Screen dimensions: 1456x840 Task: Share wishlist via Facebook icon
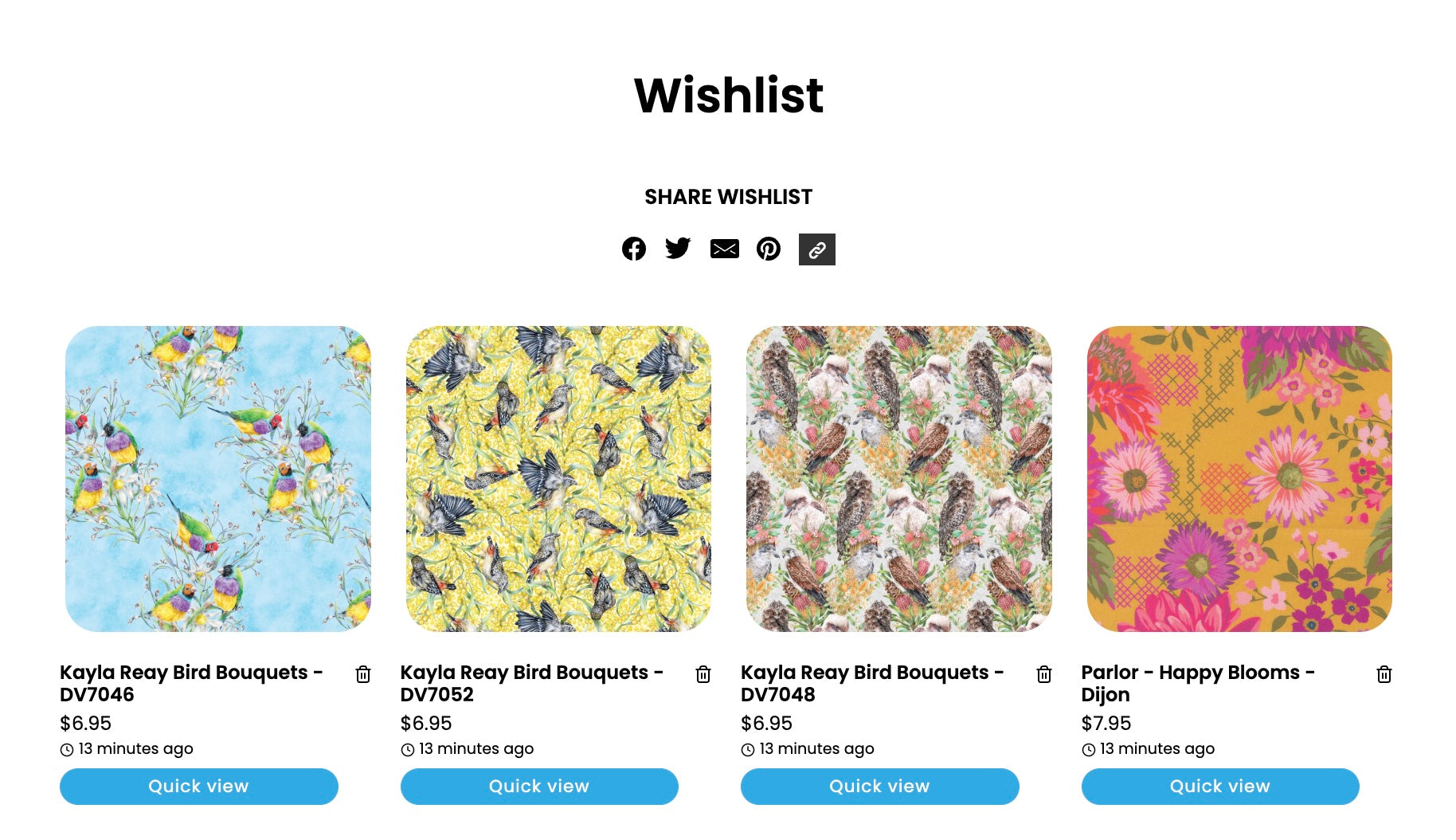(x=634, y=249)
